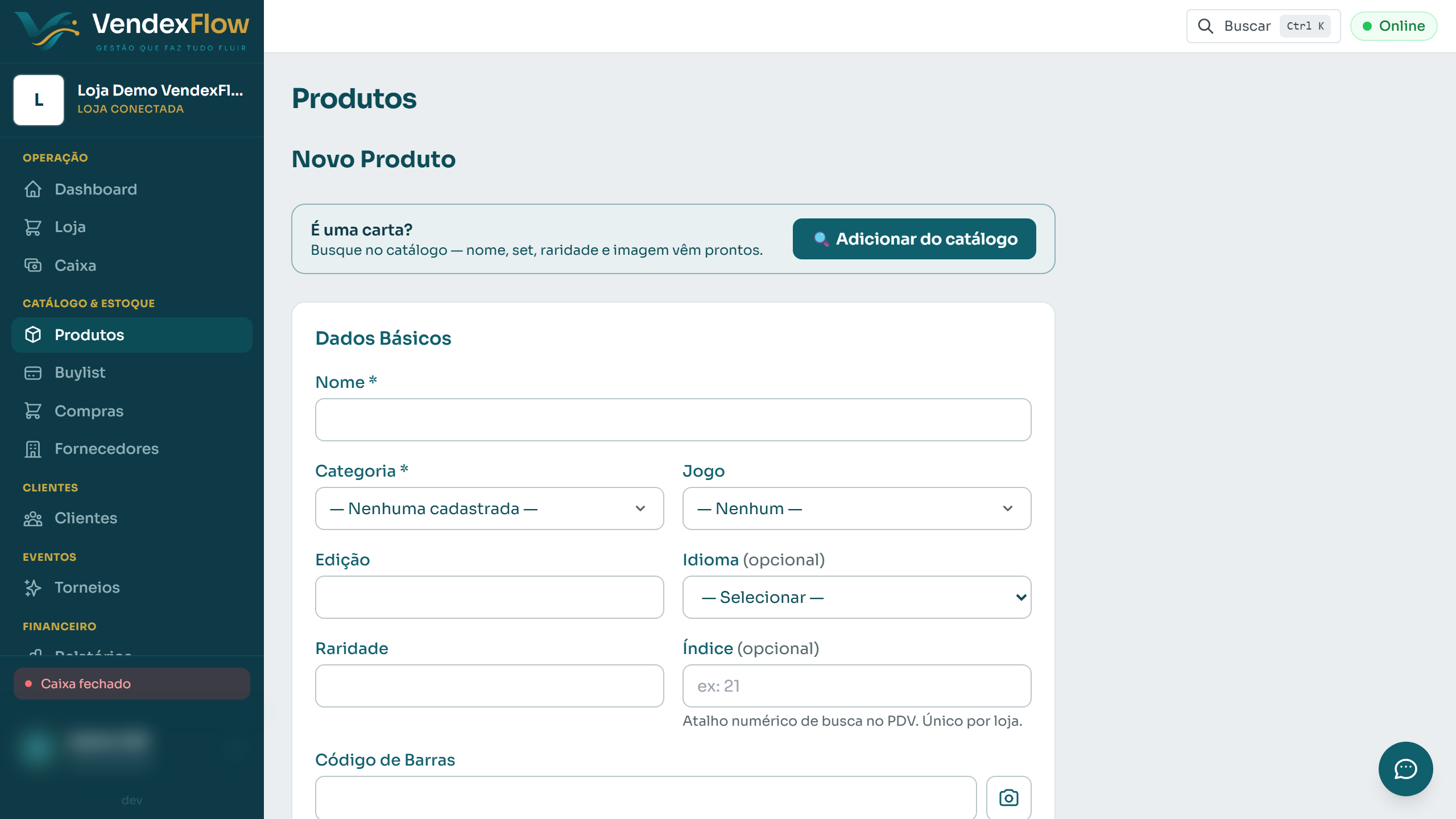Open Idioma selector

(857, 597)
